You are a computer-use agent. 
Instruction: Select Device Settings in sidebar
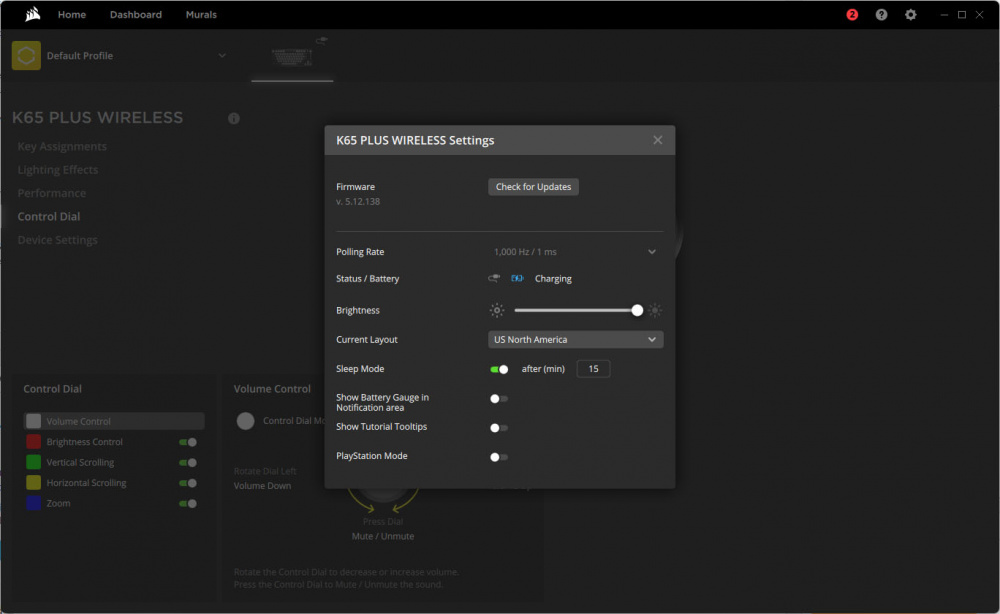pyautogui.click(x=57, y=240)
